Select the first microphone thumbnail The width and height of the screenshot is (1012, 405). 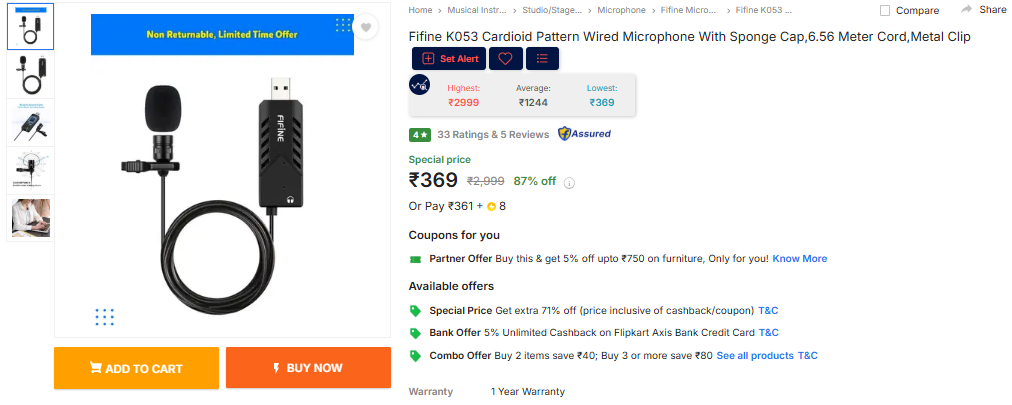coord(30,28)
